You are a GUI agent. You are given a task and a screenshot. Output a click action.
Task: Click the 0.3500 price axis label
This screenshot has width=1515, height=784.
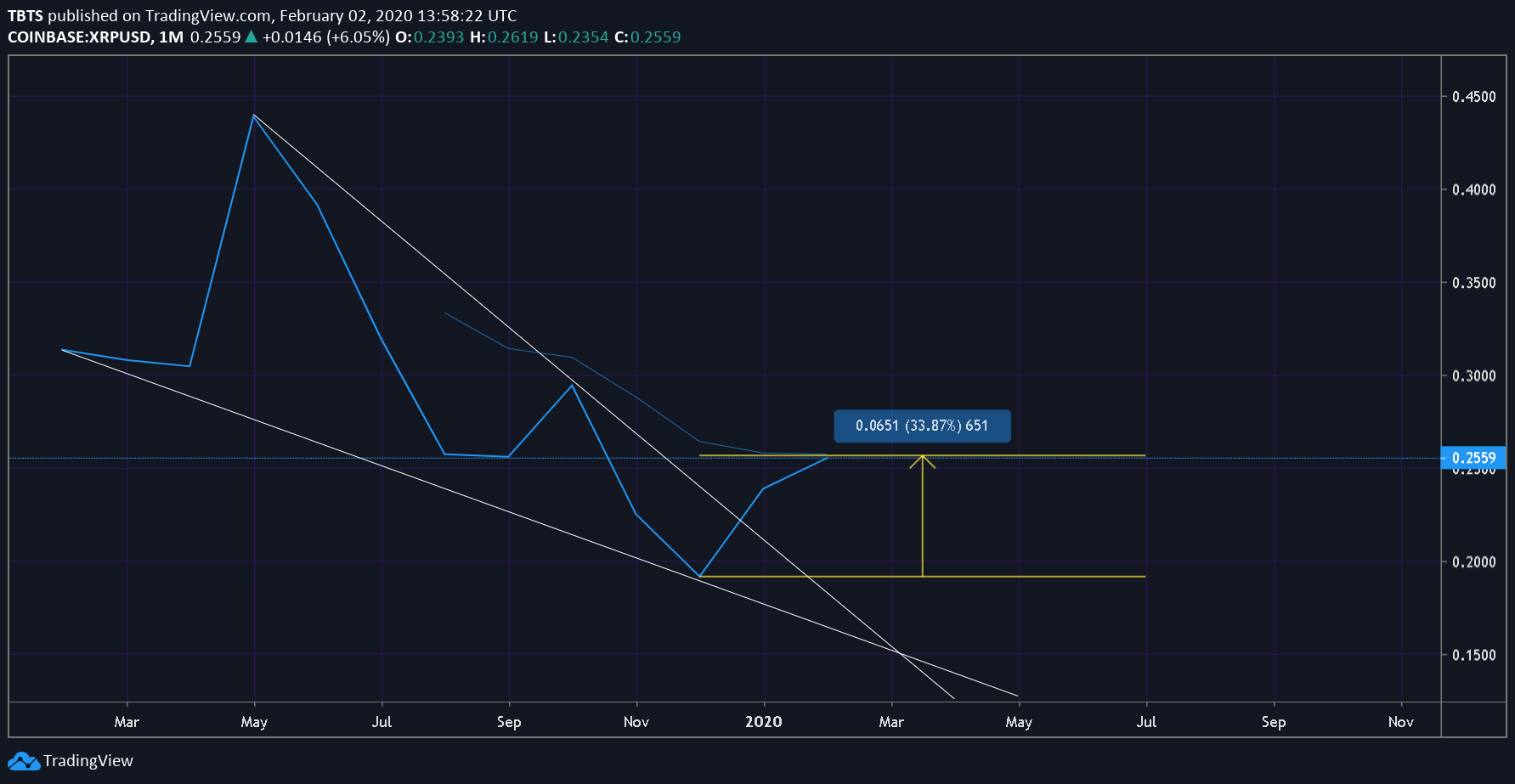1473,283
